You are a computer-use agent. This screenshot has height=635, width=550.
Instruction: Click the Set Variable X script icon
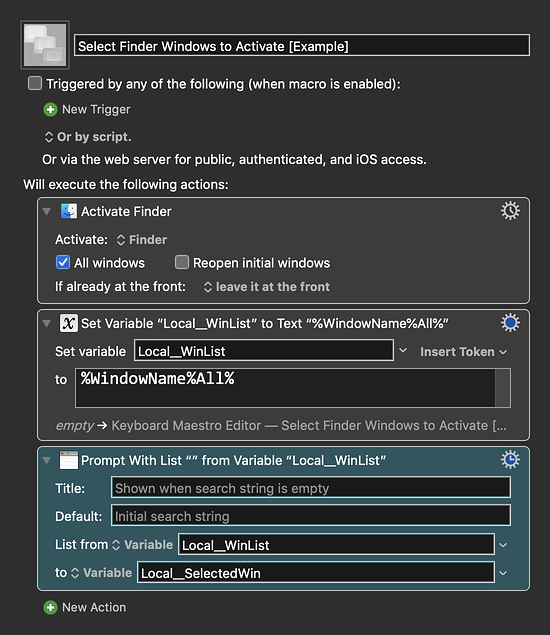[68, 323]
